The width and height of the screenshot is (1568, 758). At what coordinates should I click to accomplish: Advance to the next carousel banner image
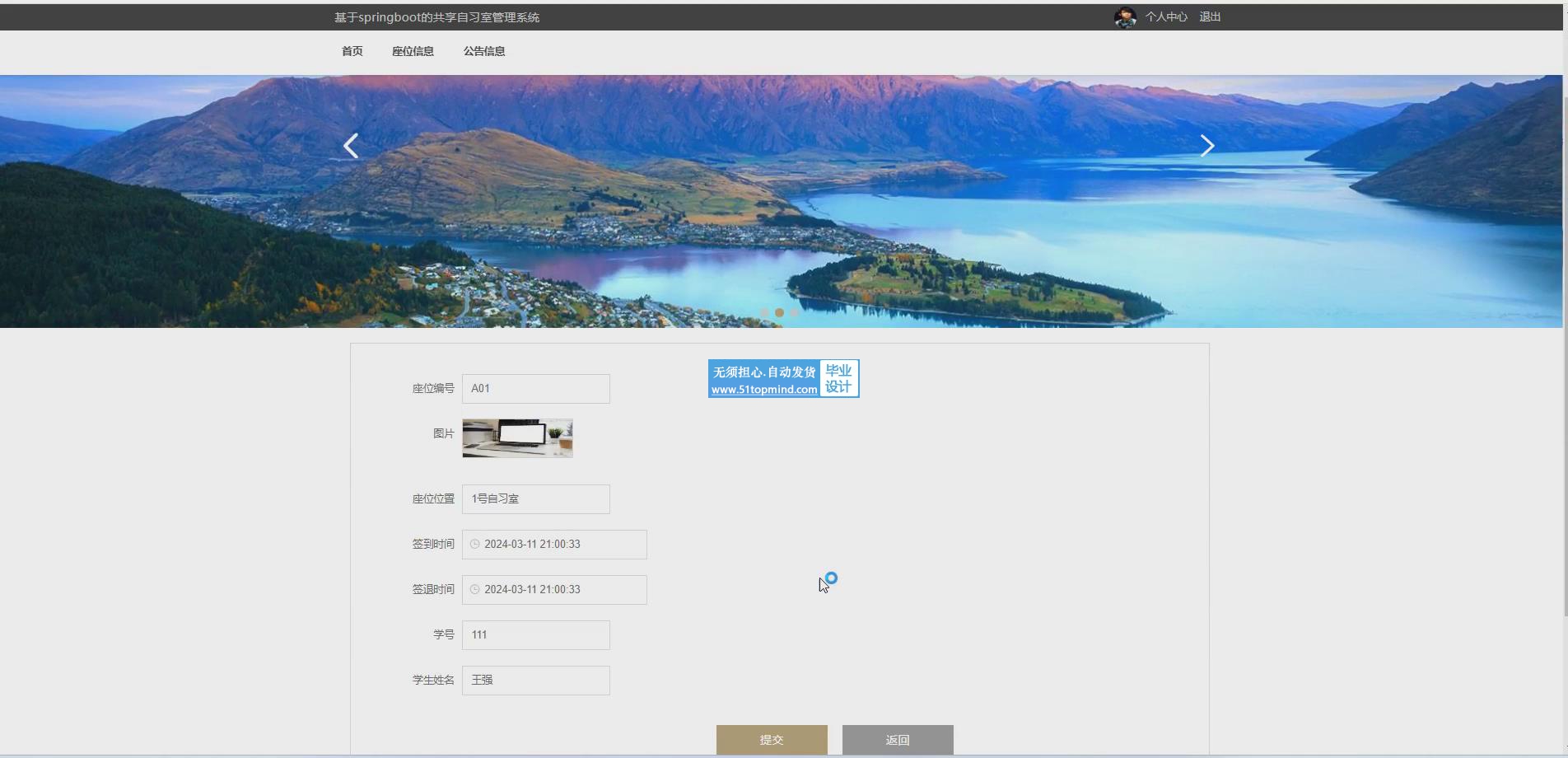click(x=1207, y=146)
